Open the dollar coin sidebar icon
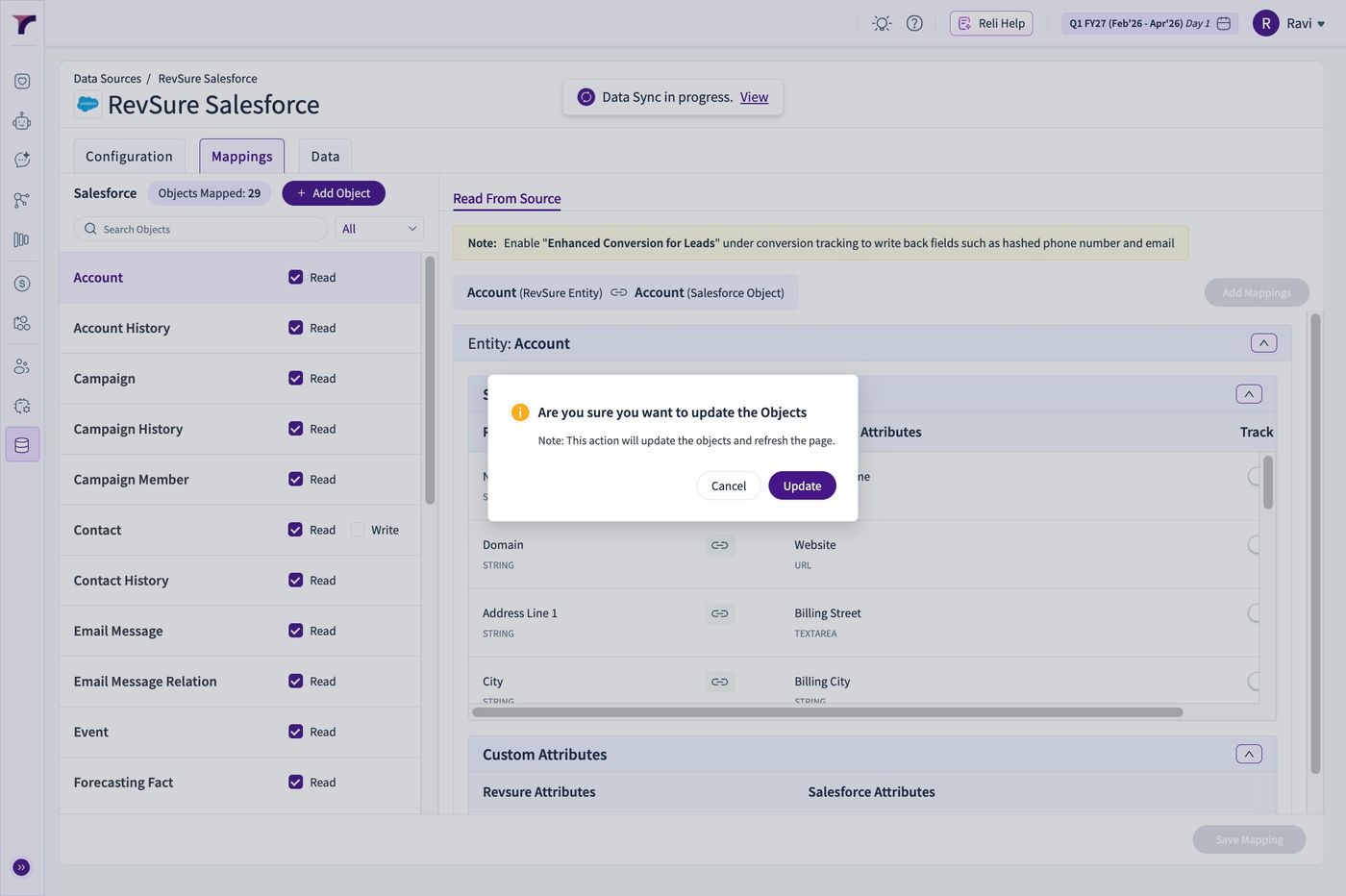 tap(22, 284)
